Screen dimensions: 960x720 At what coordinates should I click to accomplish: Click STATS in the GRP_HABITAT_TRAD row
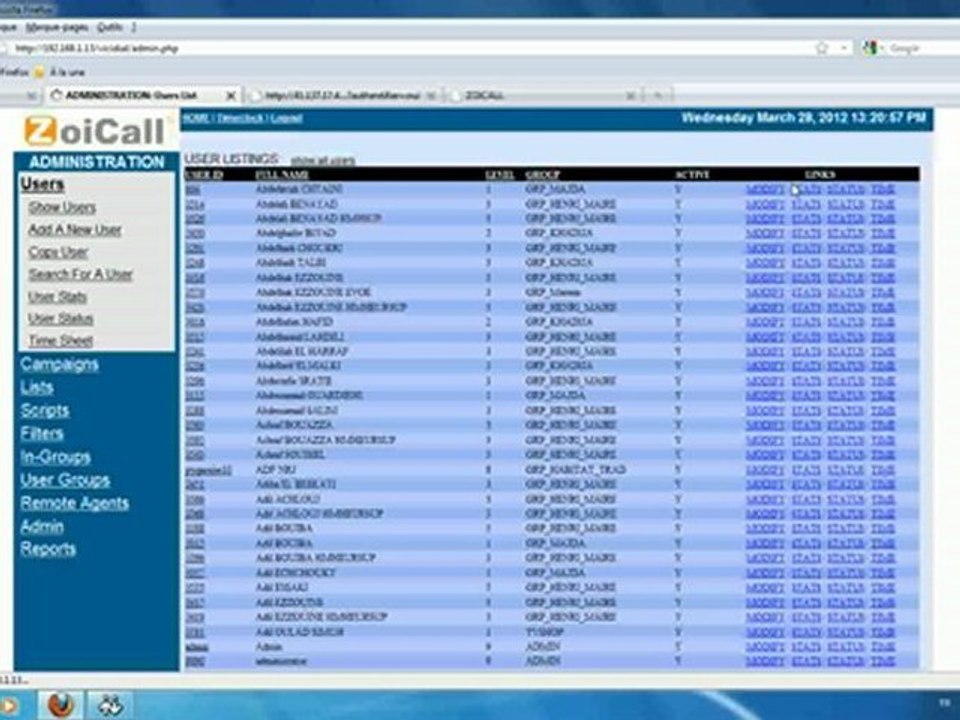[x=806, y=470]
